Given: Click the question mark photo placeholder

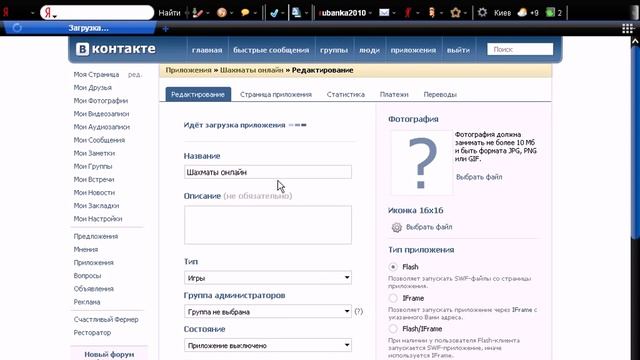Looking at the screenshot, I should (x=422, y=163).
